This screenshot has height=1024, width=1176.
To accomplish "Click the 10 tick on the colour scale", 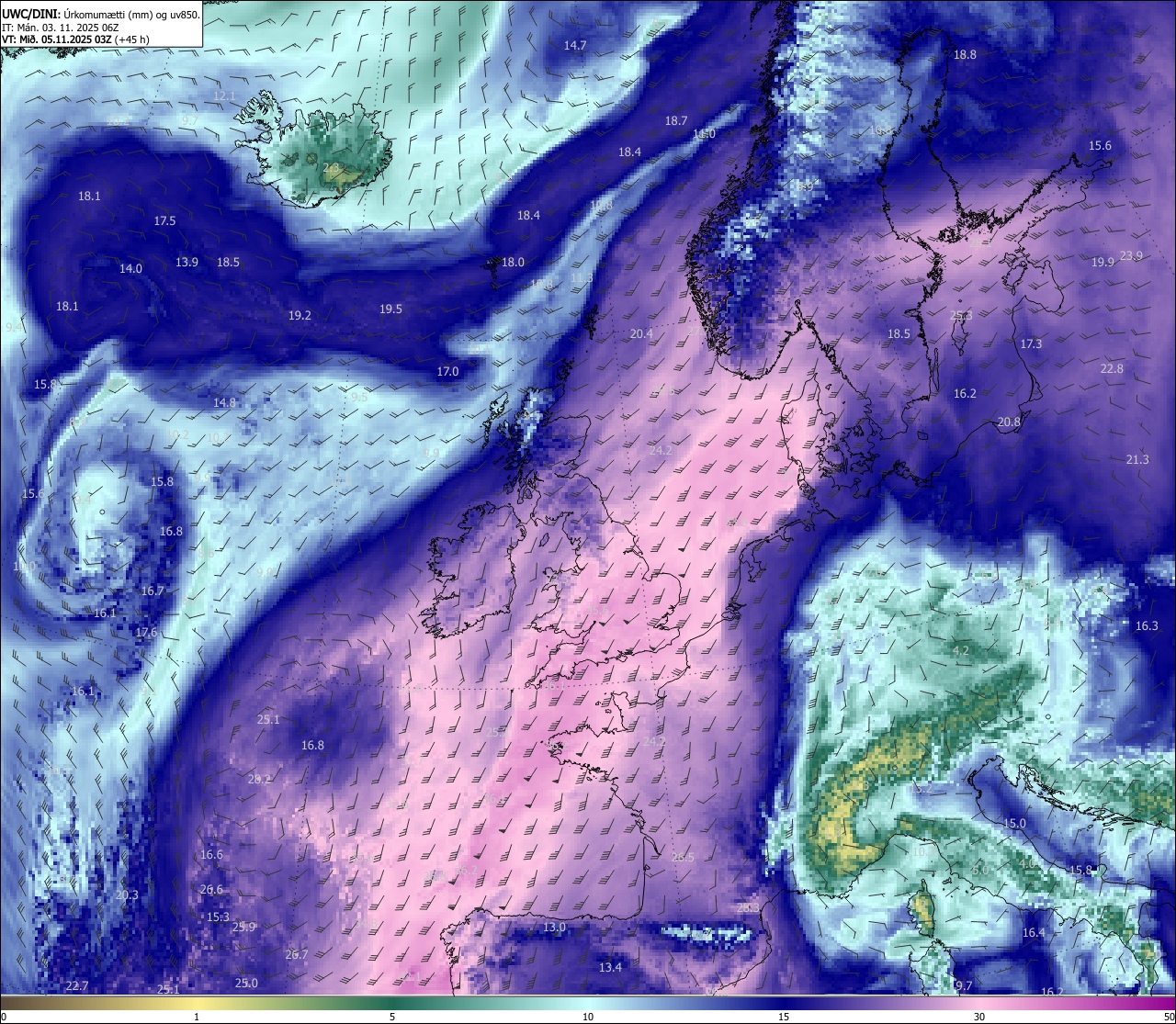I will pyautogui.click(x=587, y=1017).
